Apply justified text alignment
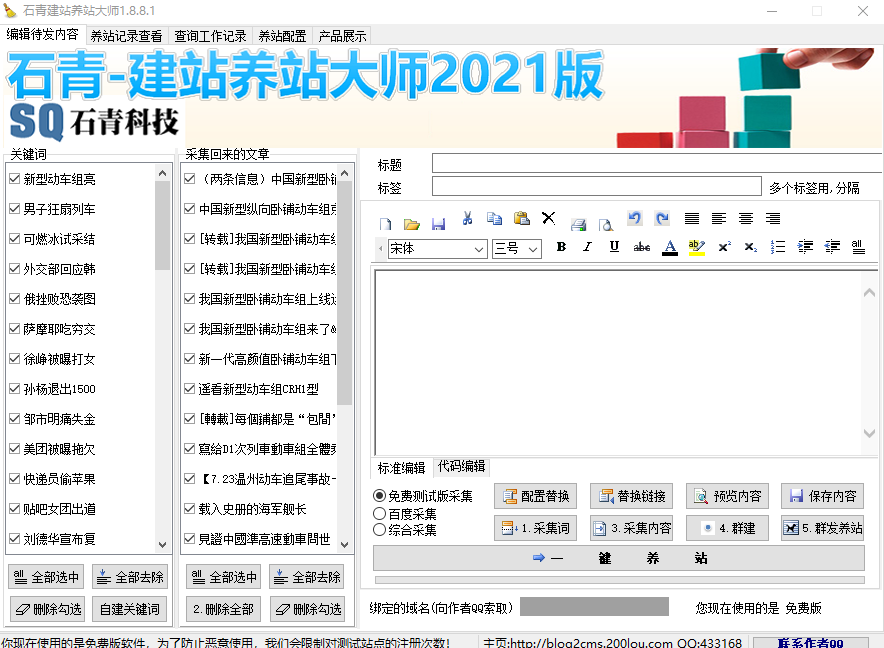884x648 pixels. click(x=692, y=218)
